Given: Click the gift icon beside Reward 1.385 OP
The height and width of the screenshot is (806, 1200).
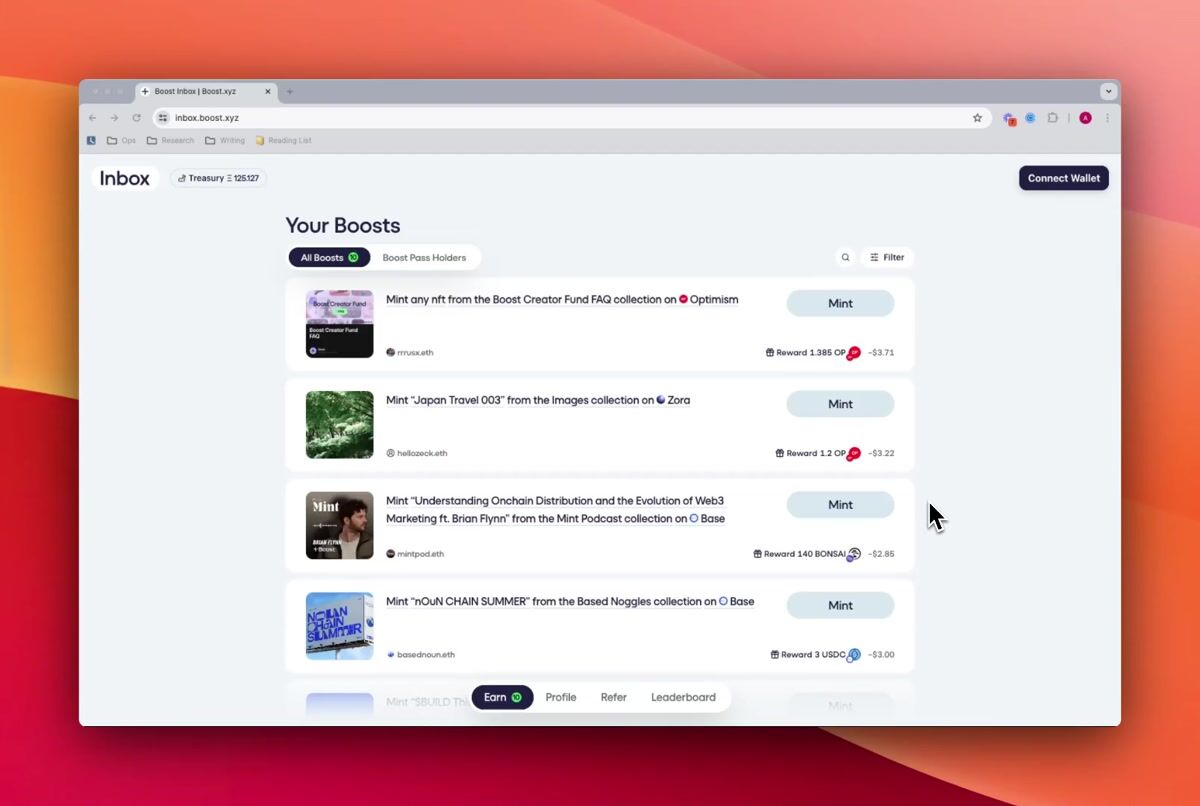Looking at the screenshot, I should pos(770,353).
